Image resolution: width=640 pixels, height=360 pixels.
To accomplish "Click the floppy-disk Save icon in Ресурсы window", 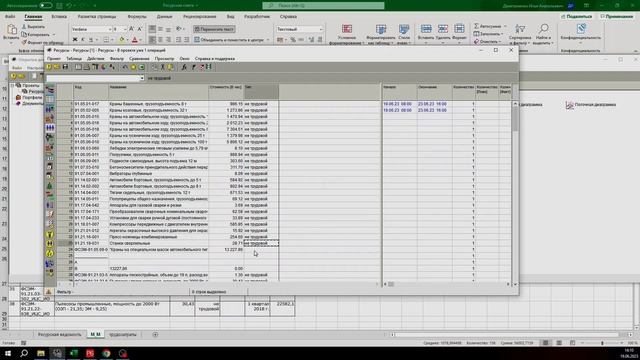I will 65,67.
